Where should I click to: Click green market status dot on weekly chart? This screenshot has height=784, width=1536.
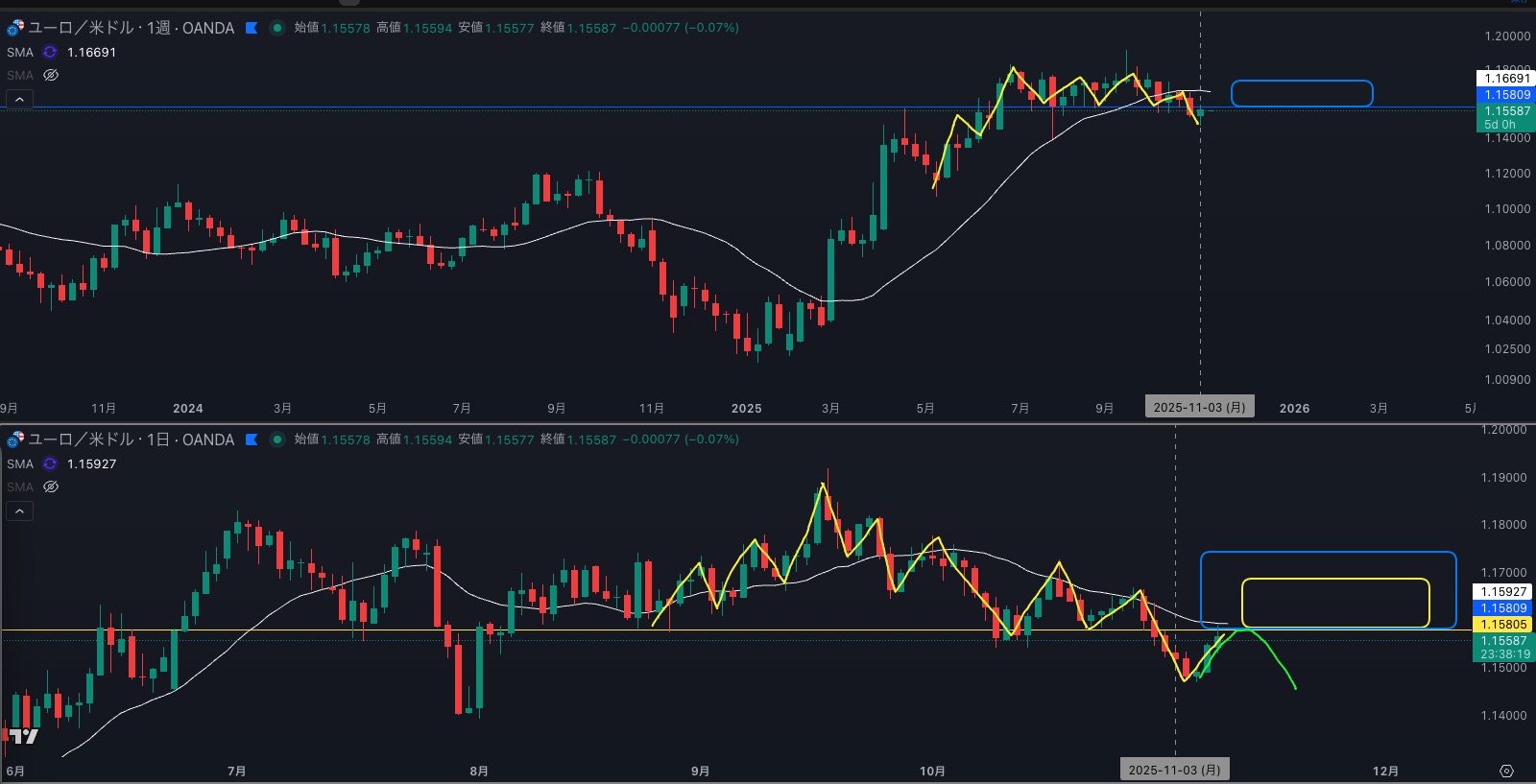pyautogui.click(x=277, y=28)
